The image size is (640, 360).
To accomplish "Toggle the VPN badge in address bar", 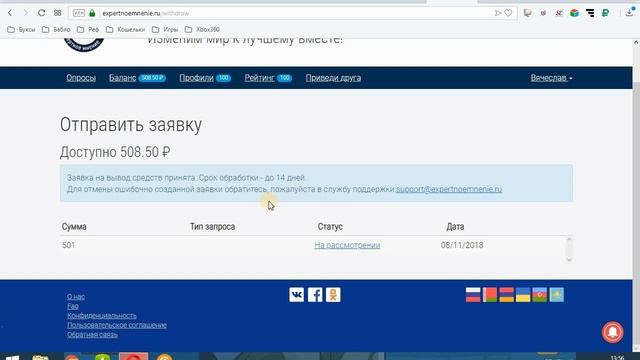I will 78,13.
